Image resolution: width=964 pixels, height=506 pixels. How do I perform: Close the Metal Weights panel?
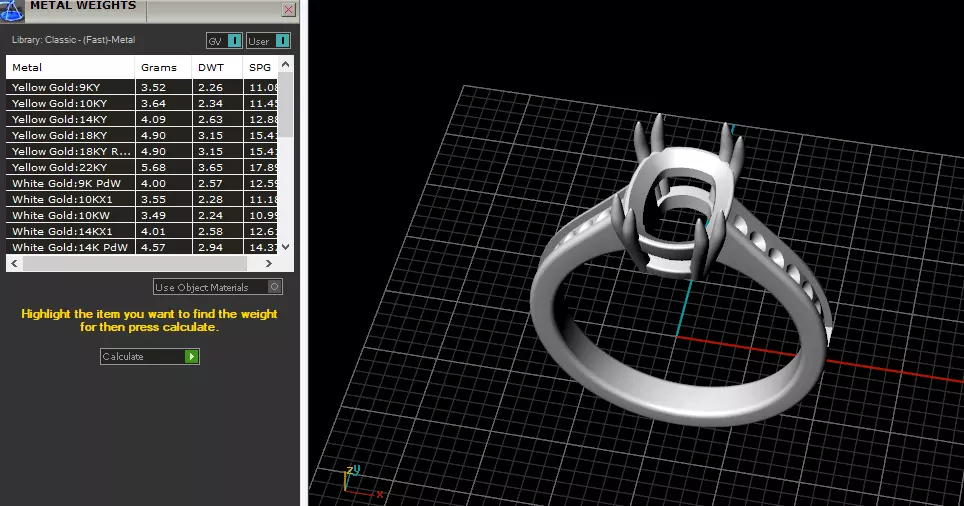pos(288,10)
